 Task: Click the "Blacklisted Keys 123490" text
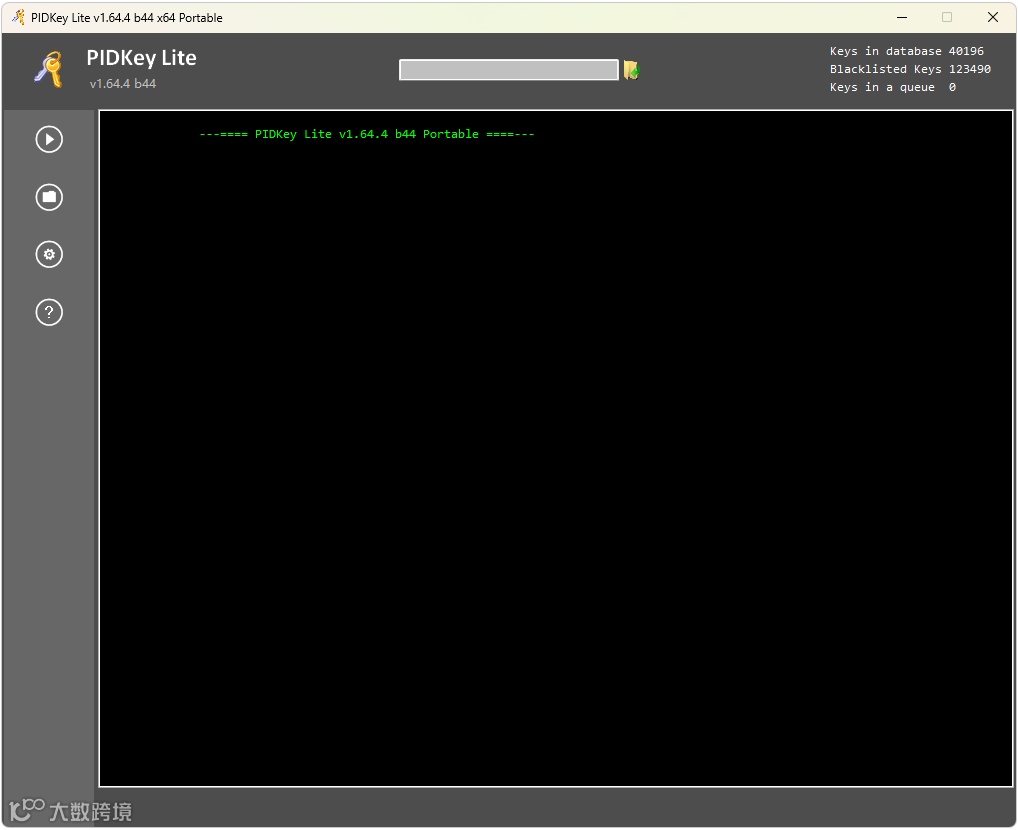(x=910, y=69)
